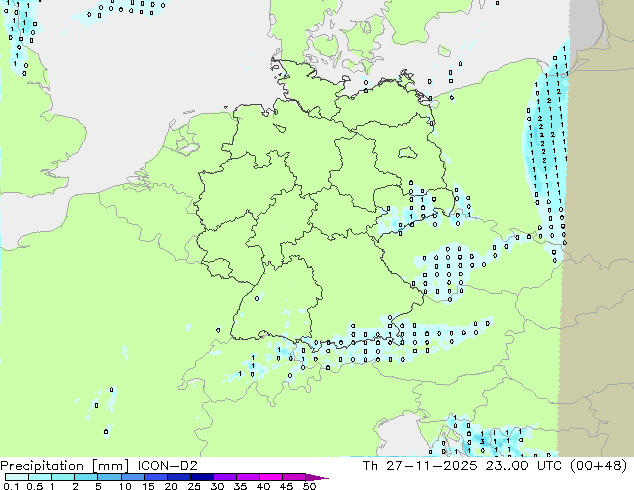Select the 5–10 mm legend color swatch
Viewport: 634px width, 490px height.
pyautogui.click(x=109, y=477)
